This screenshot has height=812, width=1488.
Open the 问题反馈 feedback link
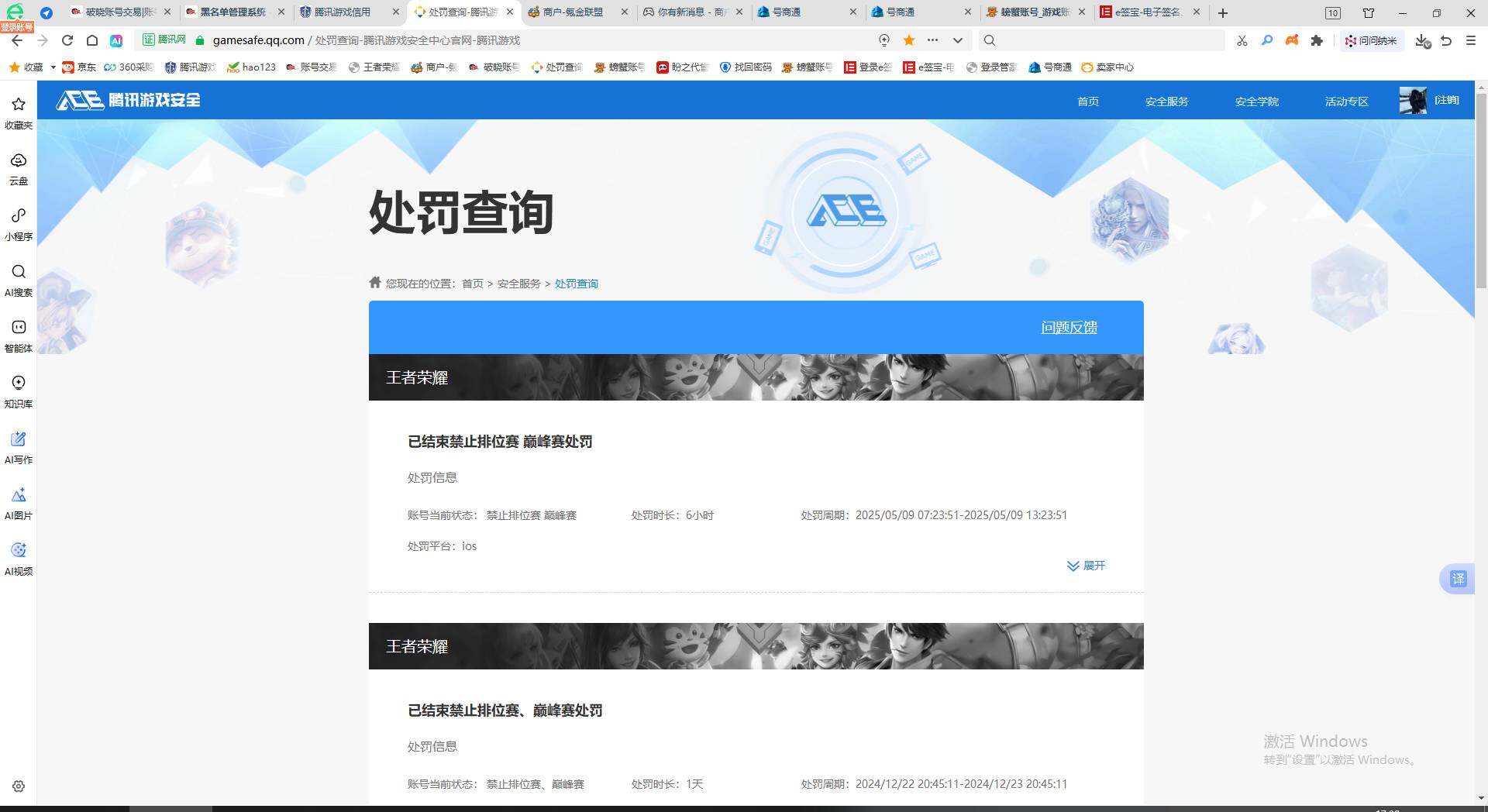[x=1068, y=328]
